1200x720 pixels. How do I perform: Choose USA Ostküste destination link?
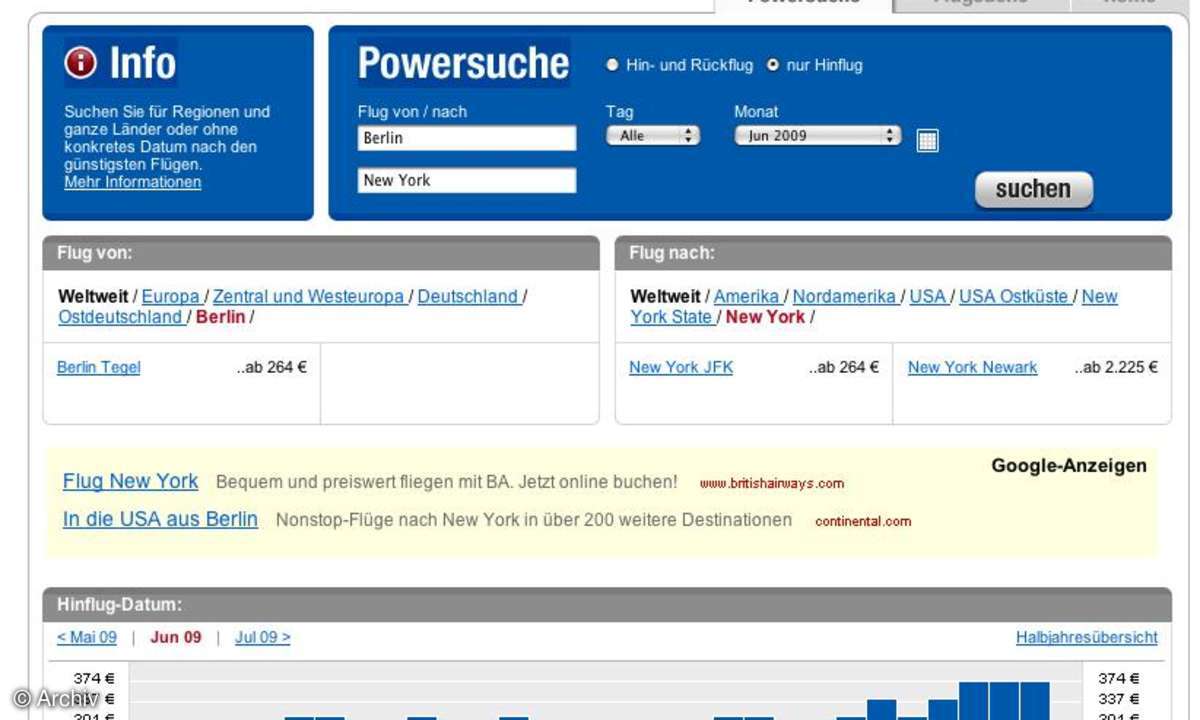[1014, 296]
